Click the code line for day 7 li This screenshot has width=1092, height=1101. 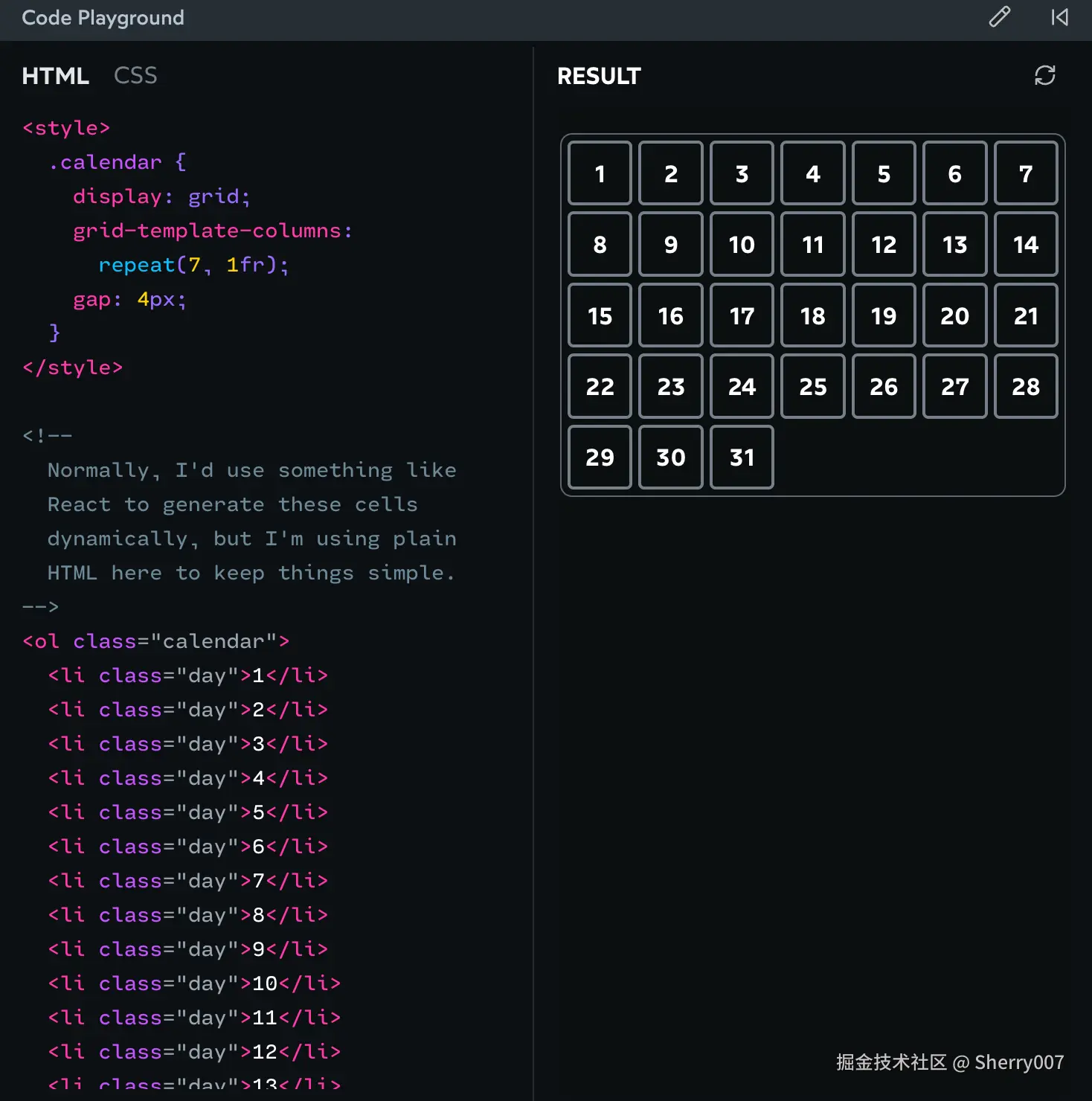click(187, 881)
